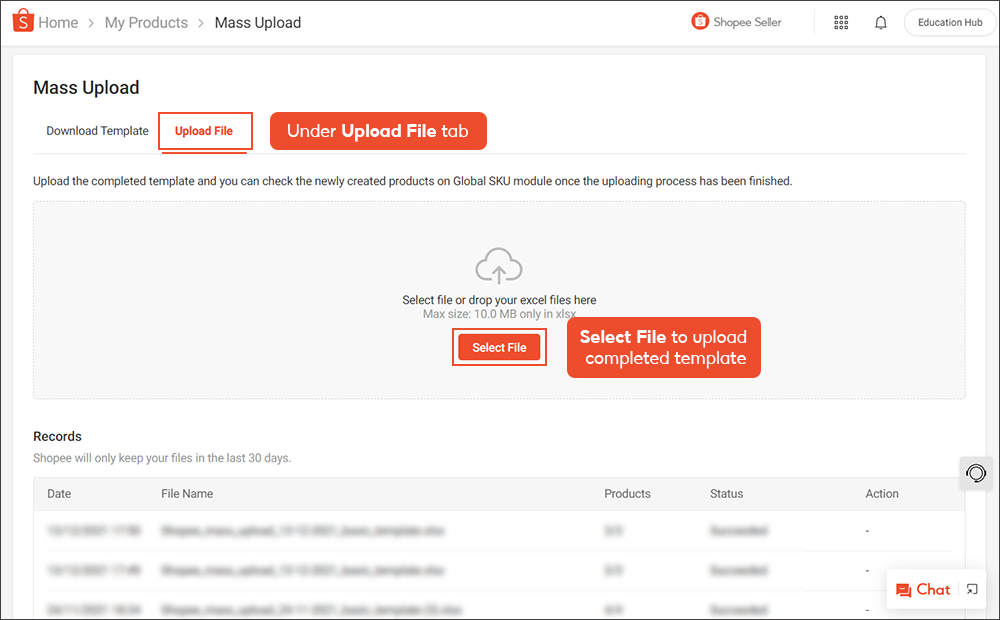Open the apps grid icon

841,22
